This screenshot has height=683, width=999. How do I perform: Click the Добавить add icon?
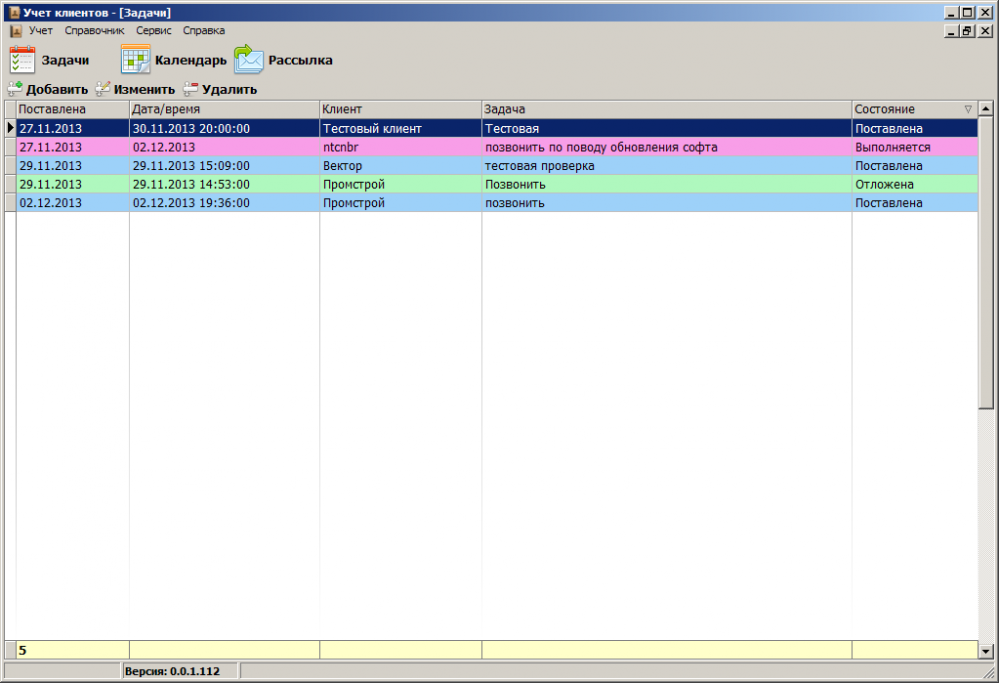(x=15, y=89)
